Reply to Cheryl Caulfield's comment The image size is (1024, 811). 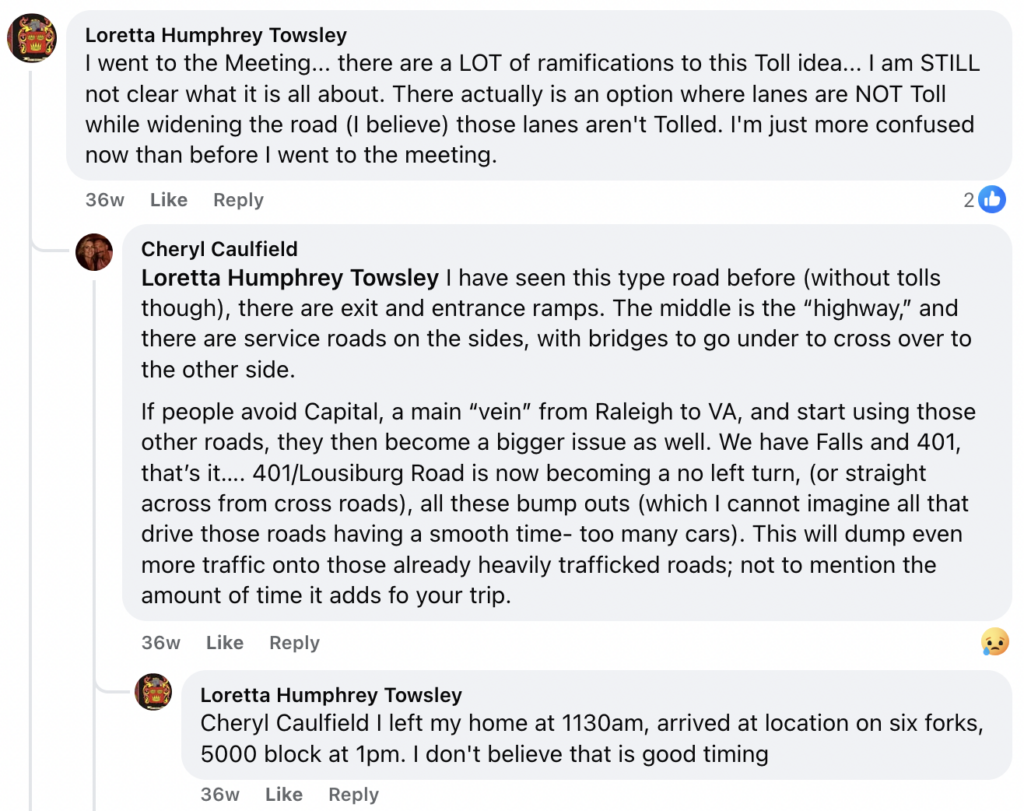294,643
